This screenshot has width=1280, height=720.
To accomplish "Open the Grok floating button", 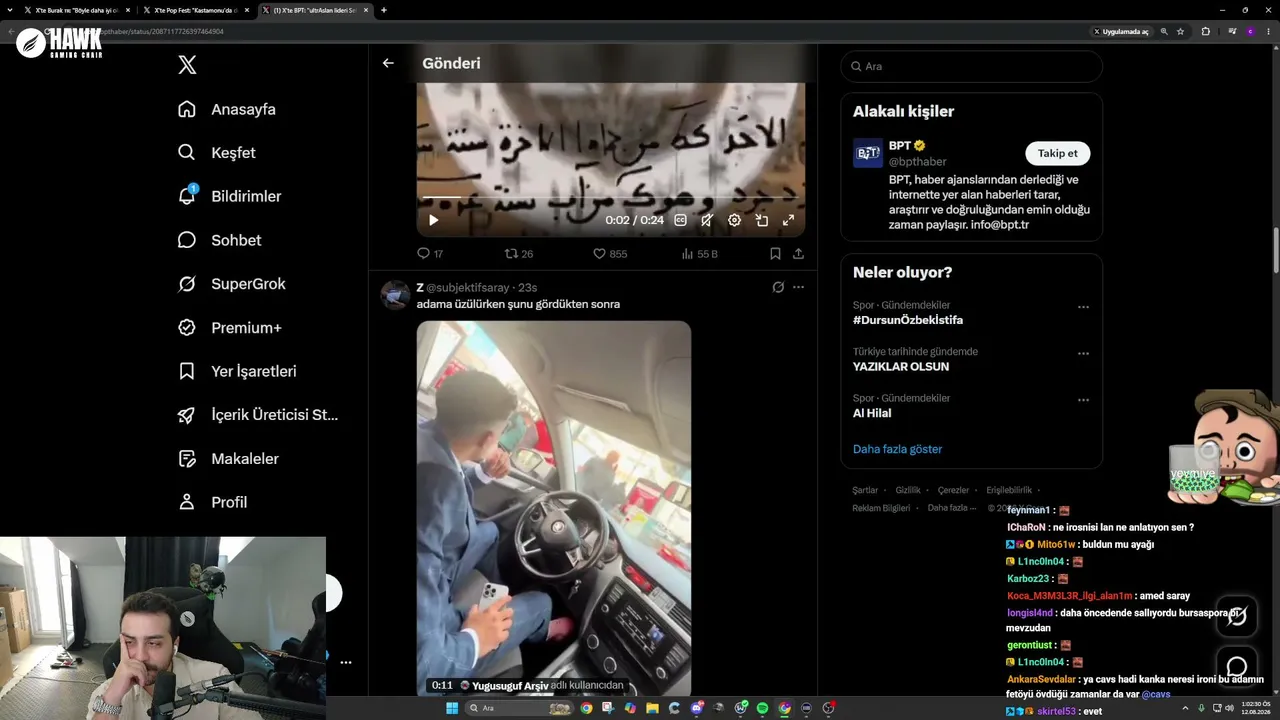I will pyautogui.click(x=1237, y=616).
